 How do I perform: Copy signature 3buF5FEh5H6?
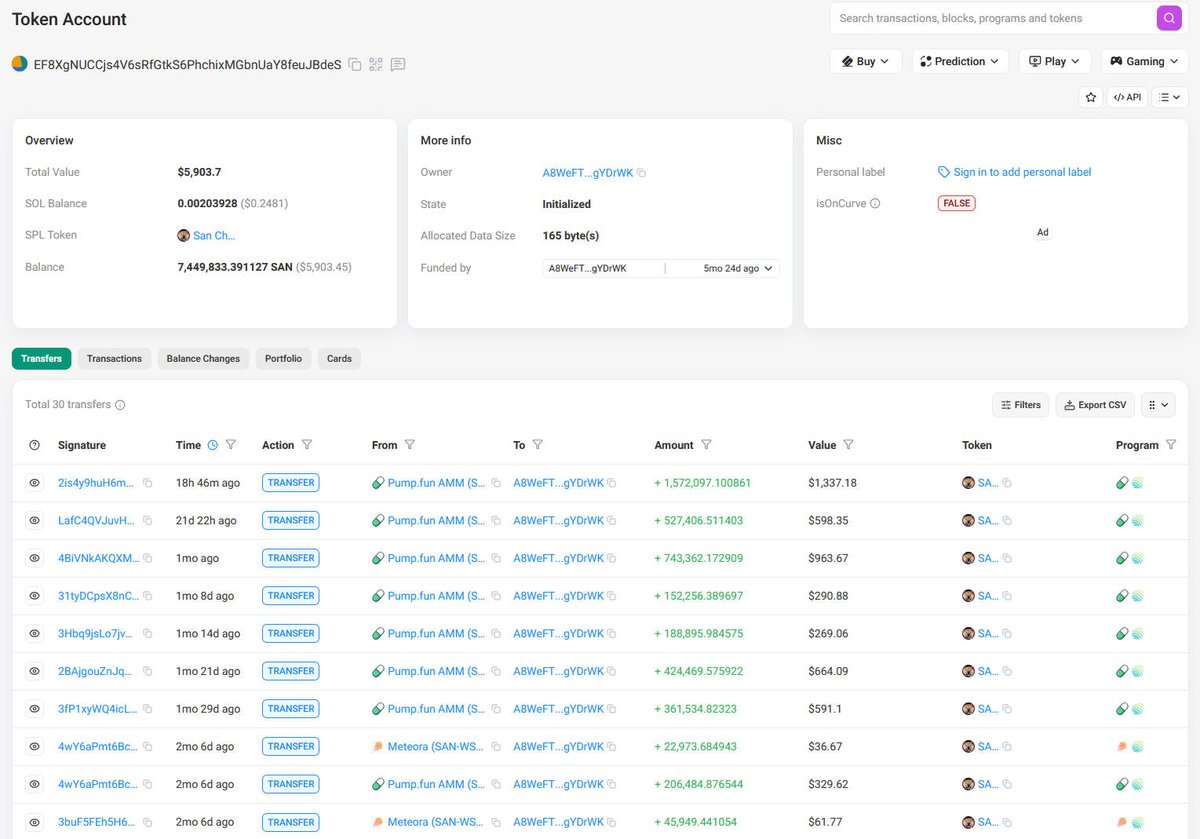pos(148,822)
